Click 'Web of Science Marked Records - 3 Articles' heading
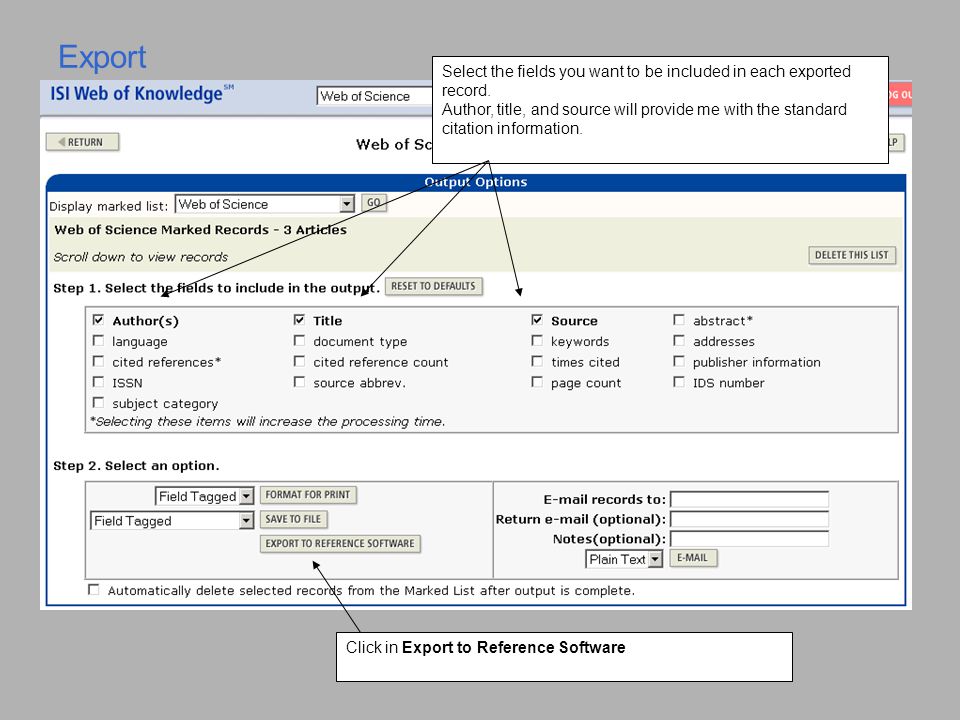This screenshot has width=960, height=720. point(200,230)
